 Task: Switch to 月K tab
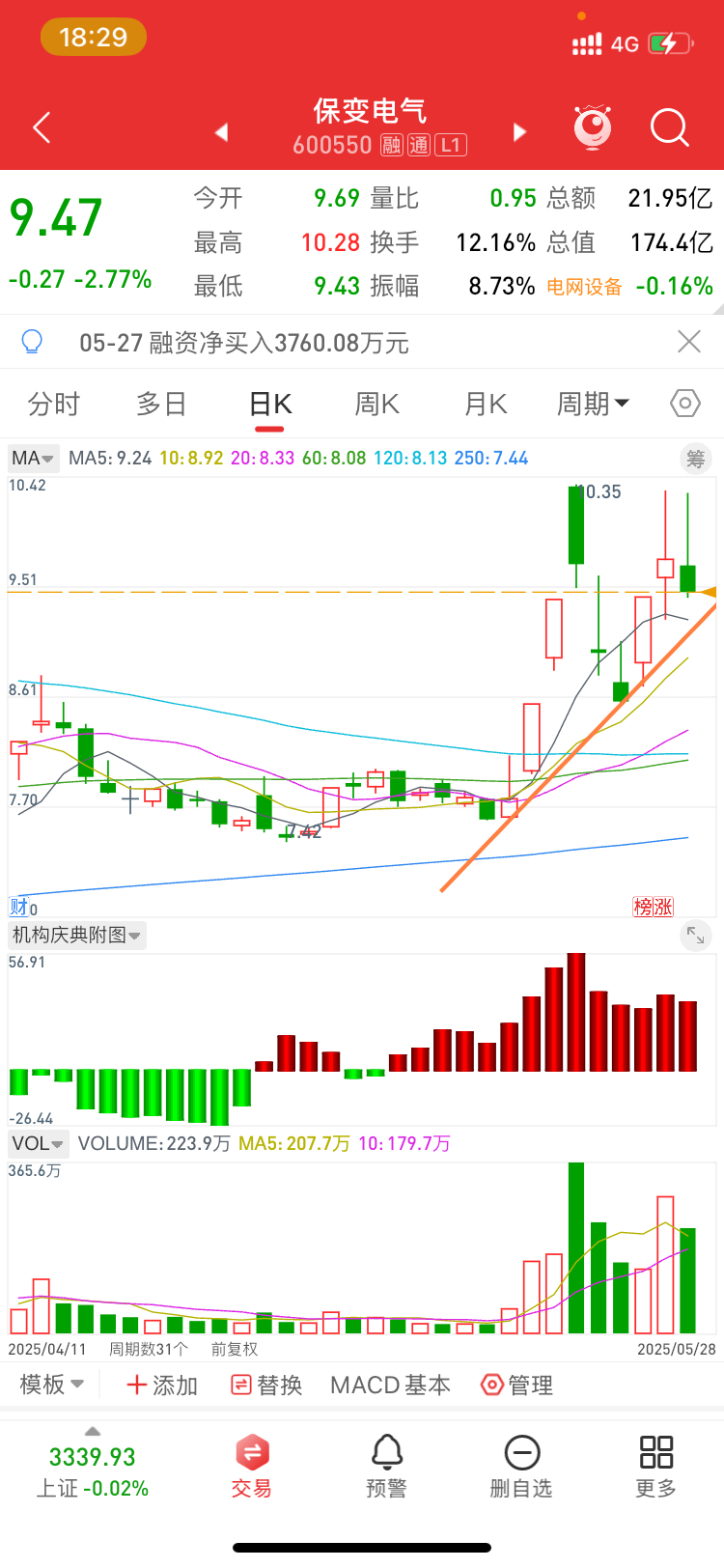tap(486, 404)
